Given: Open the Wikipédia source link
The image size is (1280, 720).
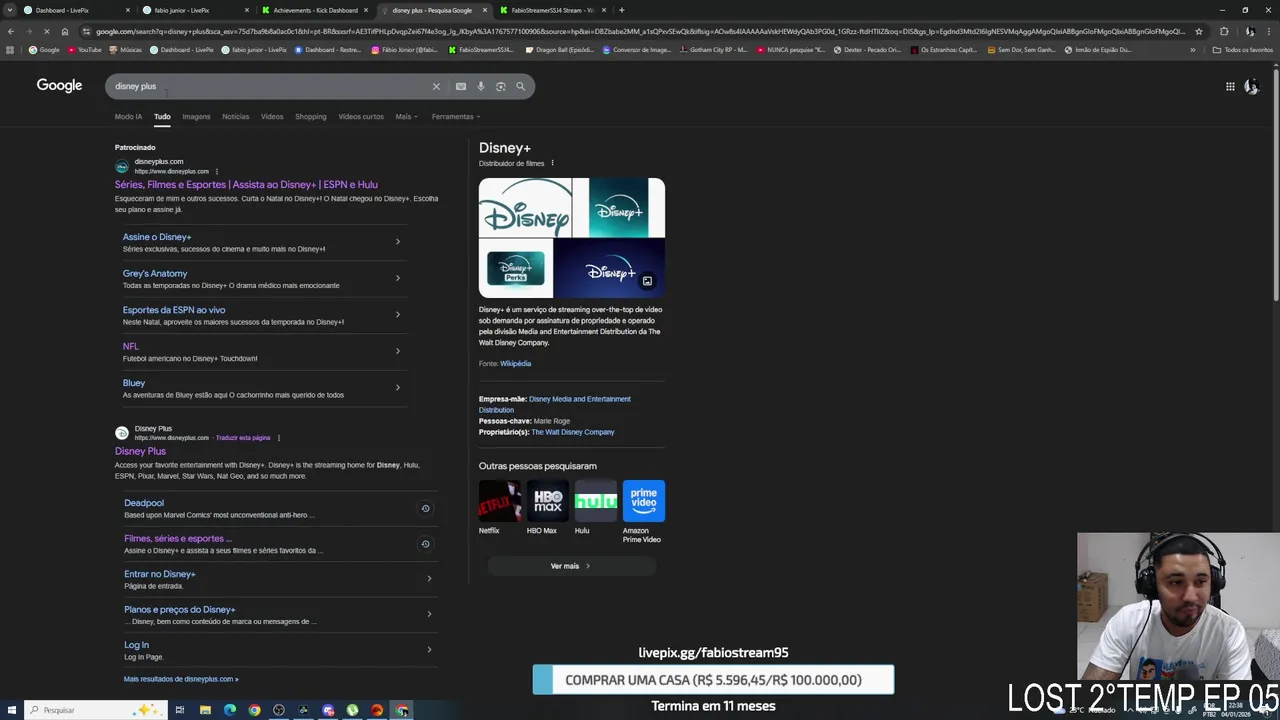Looking at the screenshot, I should pos(515,363).
